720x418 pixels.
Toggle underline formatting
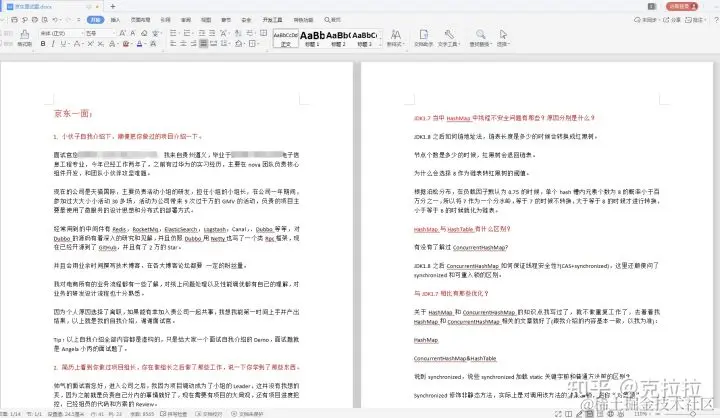tap(63, 44)
